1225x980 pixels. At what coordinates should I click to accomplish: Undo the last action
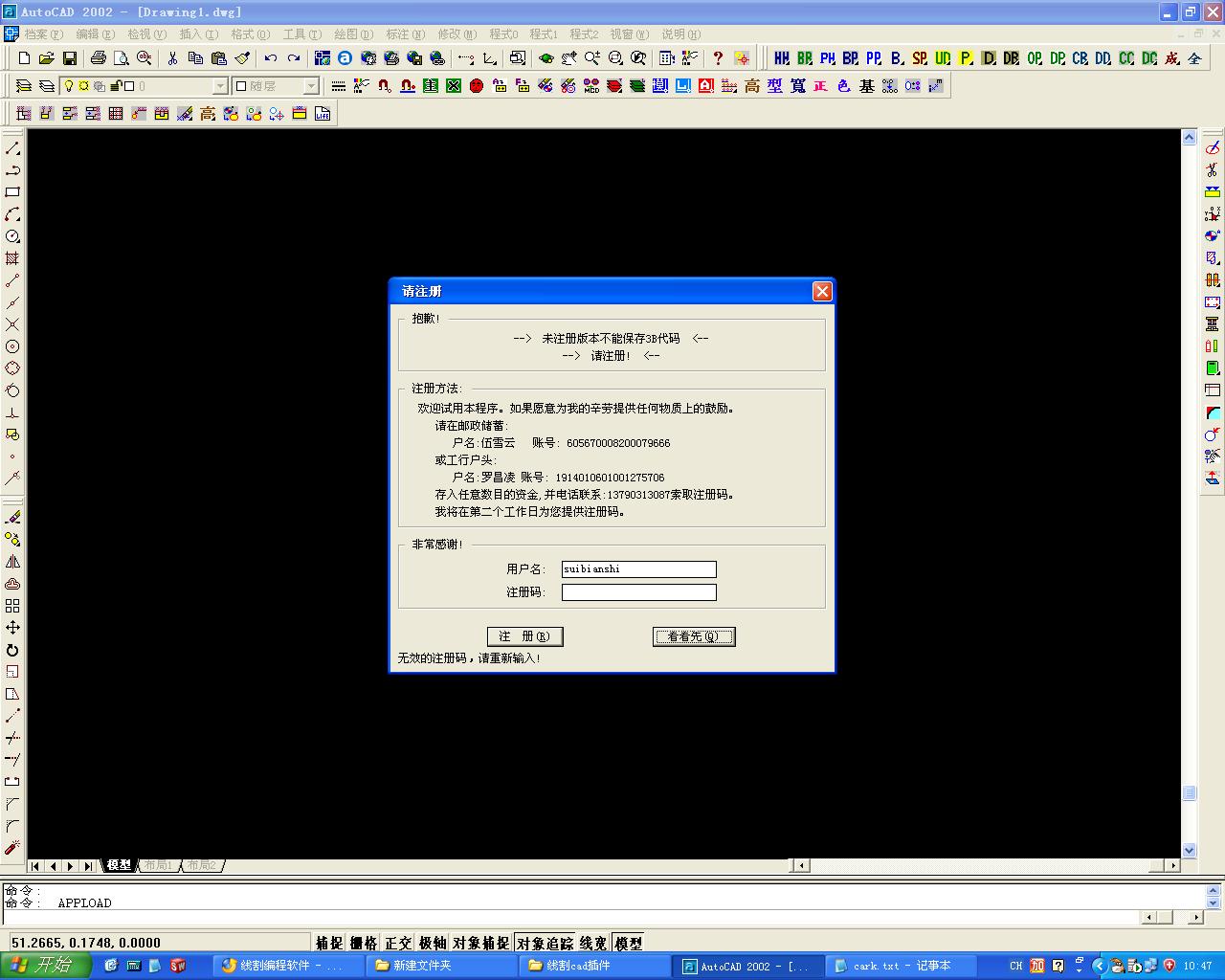point(271,58)
